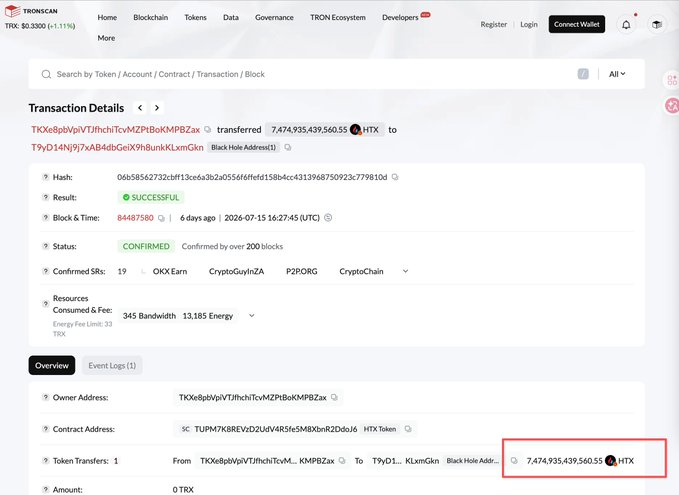Click help icon beside Status label
Viewport: 679px width, 495px height.
[x=45, y=246]
